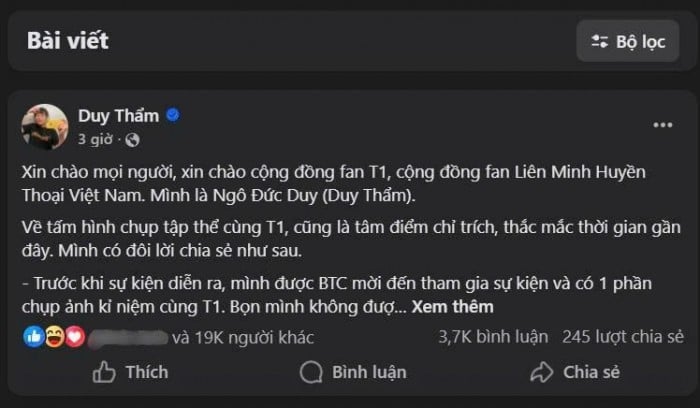Expand post text with "Xem thêm"
Viewport: 700px width, 408px height.
(452, 307)
